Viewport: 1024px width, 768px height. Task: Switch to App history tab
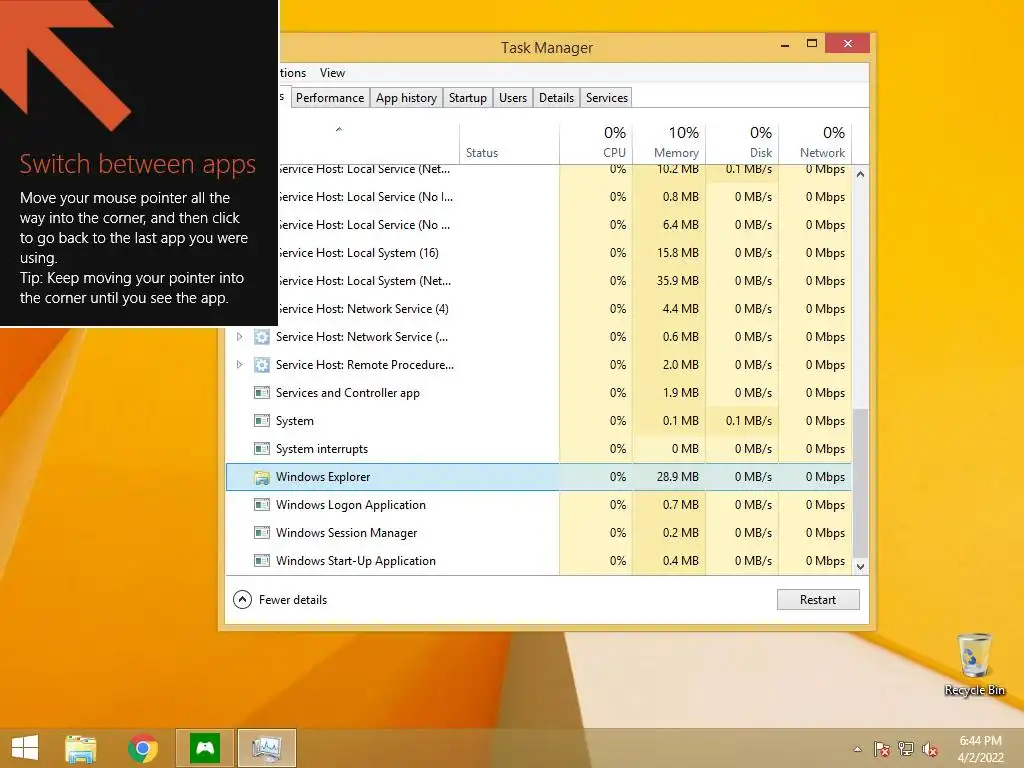[406, 98]
